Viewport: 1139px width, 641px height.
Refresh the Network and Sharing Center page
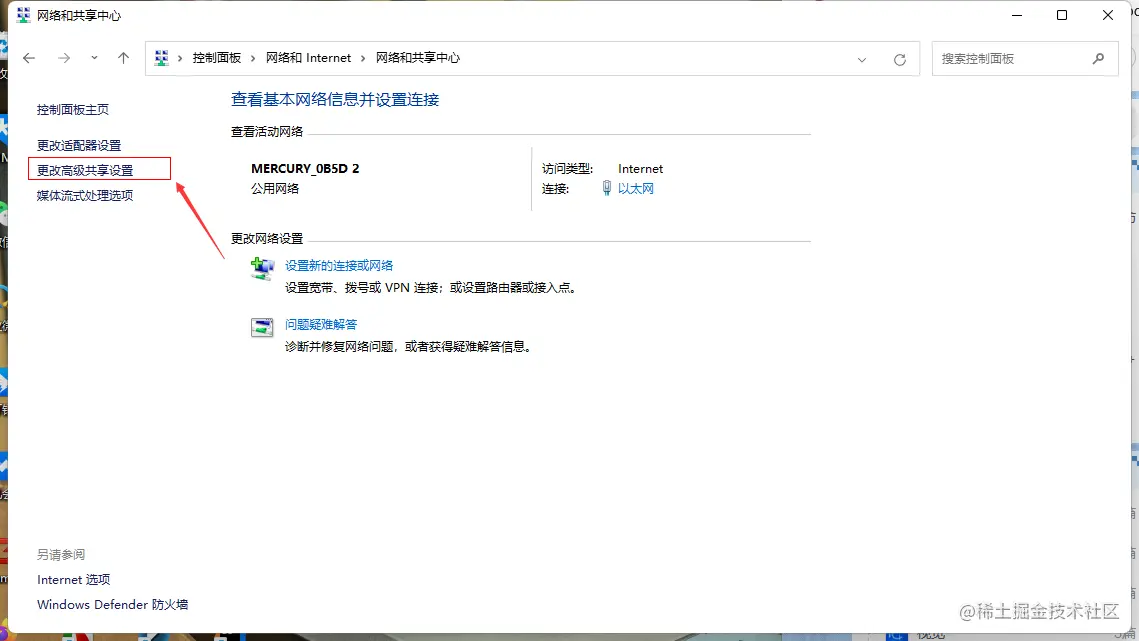[899, 60]
